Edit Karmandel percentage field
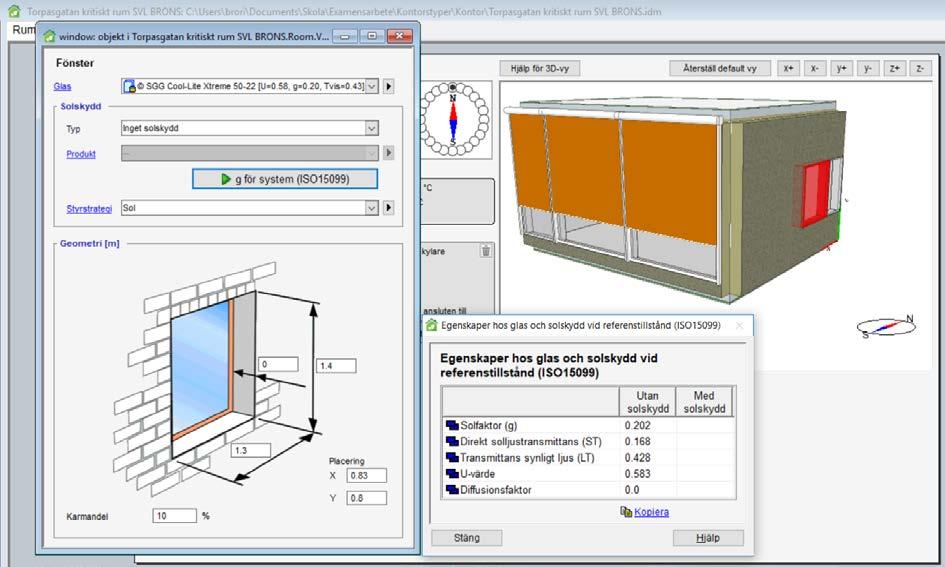Image resolution: width=945 pixels, height=567 pixels. tap(175, 516)
